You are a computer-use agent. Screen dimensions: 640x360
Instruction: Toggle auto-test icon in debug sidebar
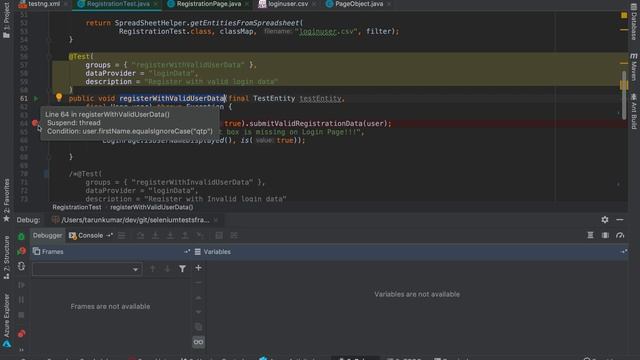[21, 266]
